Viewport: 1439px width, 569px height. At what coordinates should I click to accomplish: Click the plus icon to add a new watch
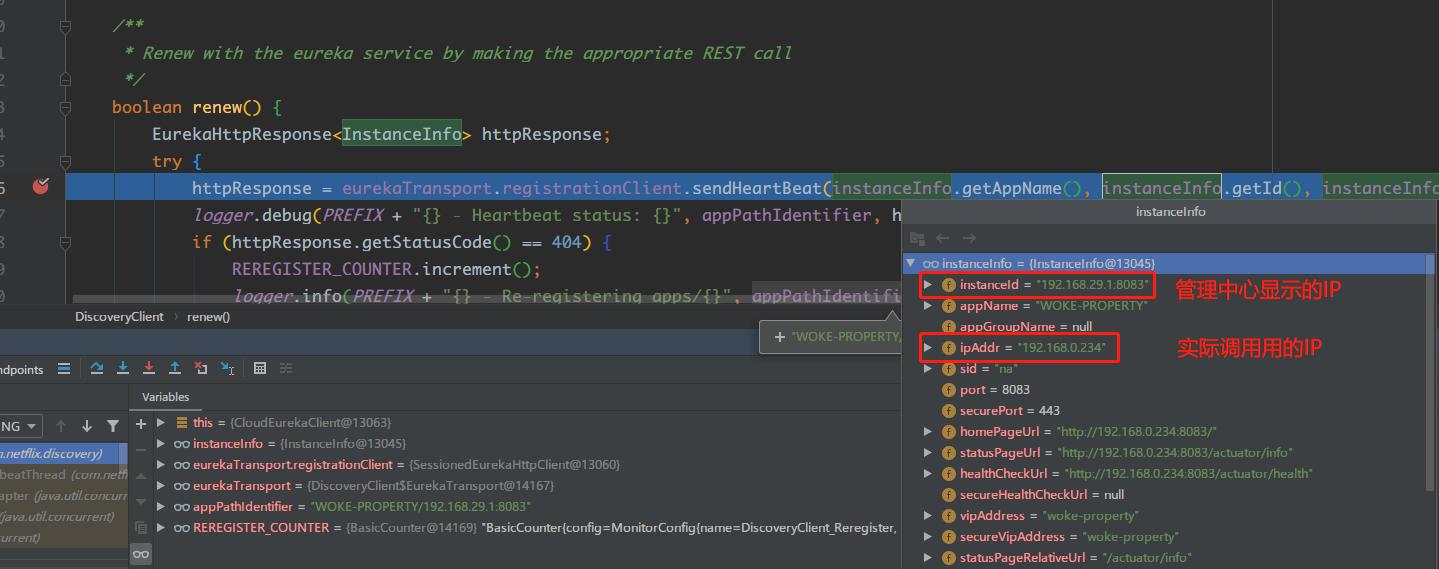point(141,423)
